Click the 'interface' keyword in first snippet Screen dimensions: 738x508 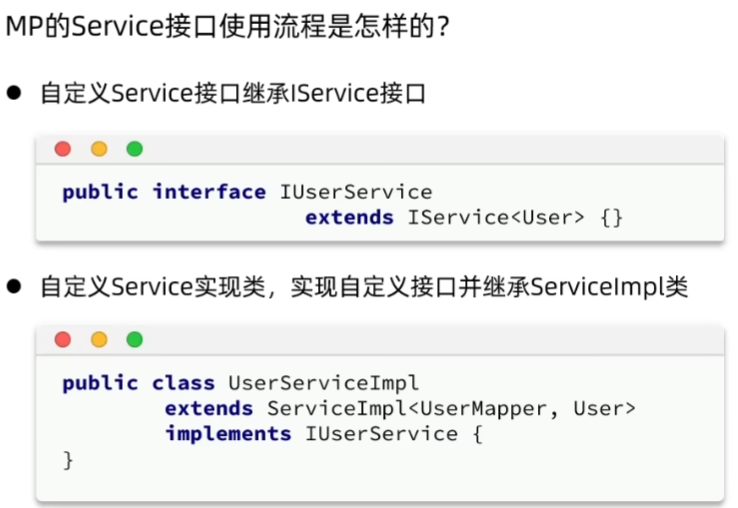(x=209, y=192)
